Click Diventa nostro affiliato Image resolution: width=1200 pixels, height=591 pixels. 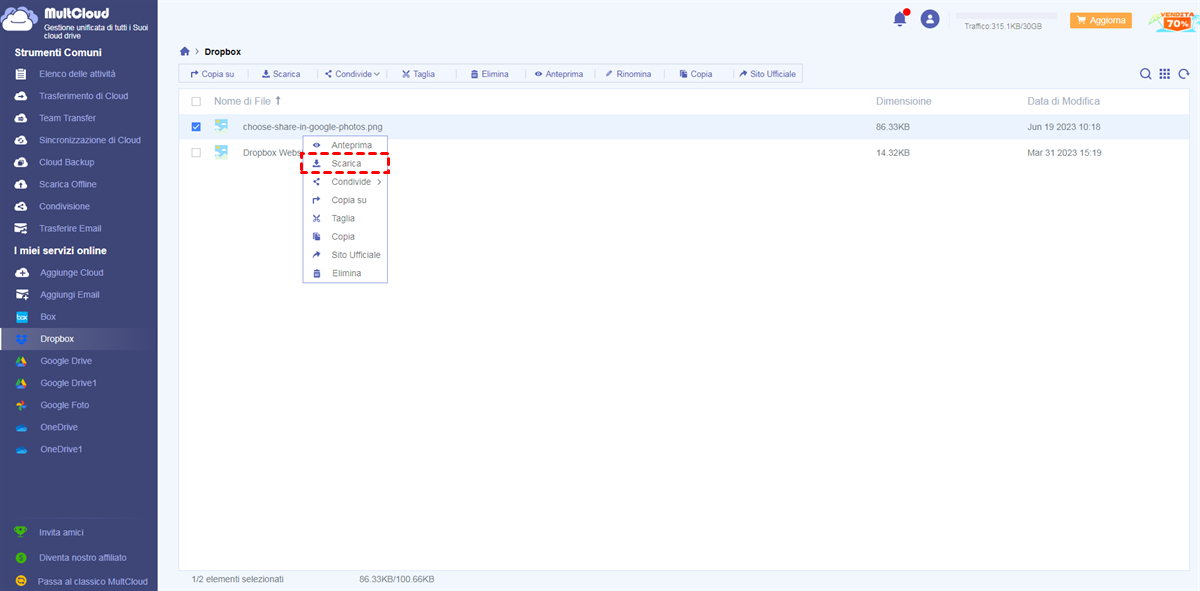tap(83, 557)
